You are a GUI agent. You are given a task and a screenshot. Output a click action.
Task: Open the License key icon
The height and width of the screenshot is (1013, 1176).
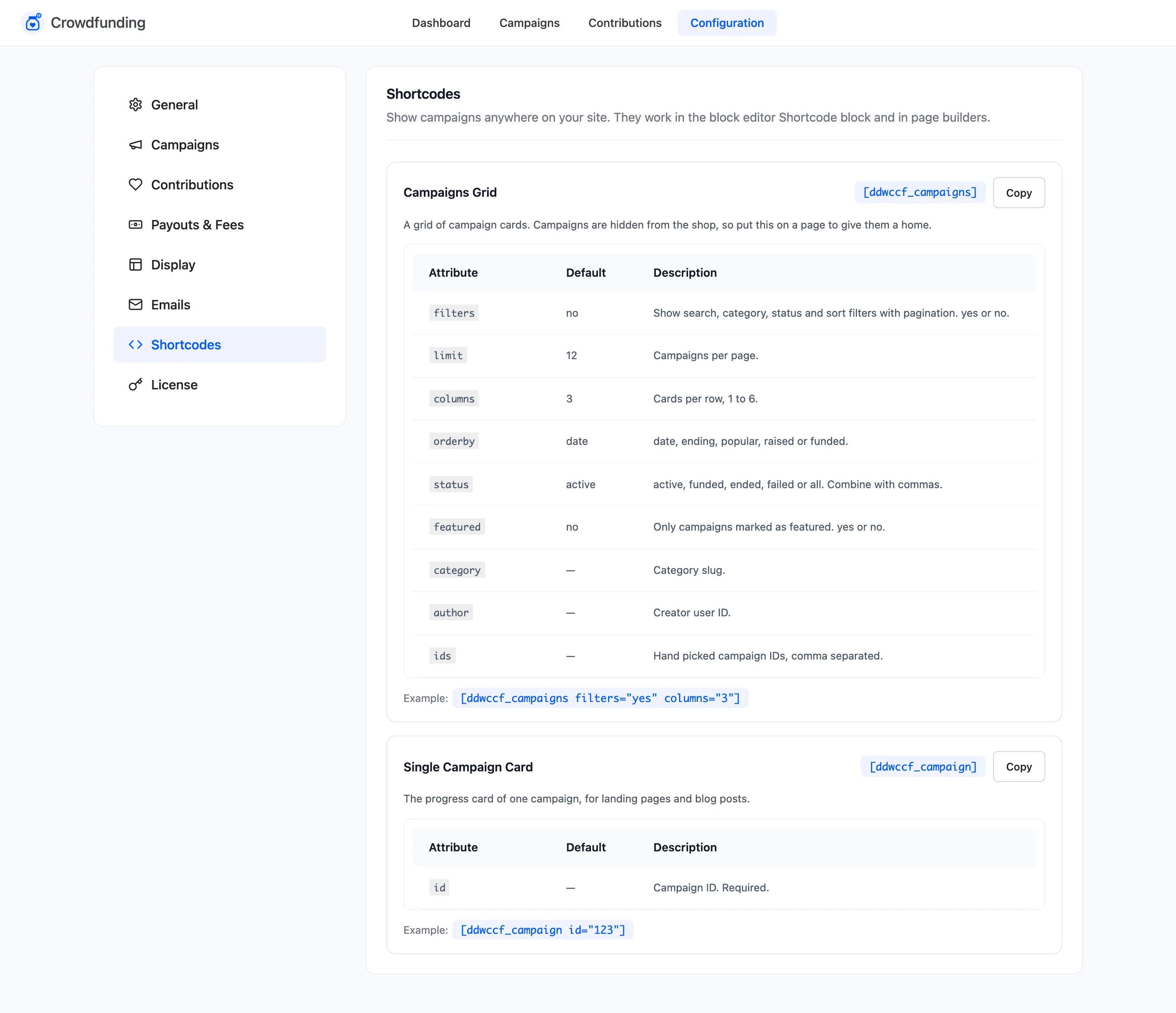(x=135, y=384)
